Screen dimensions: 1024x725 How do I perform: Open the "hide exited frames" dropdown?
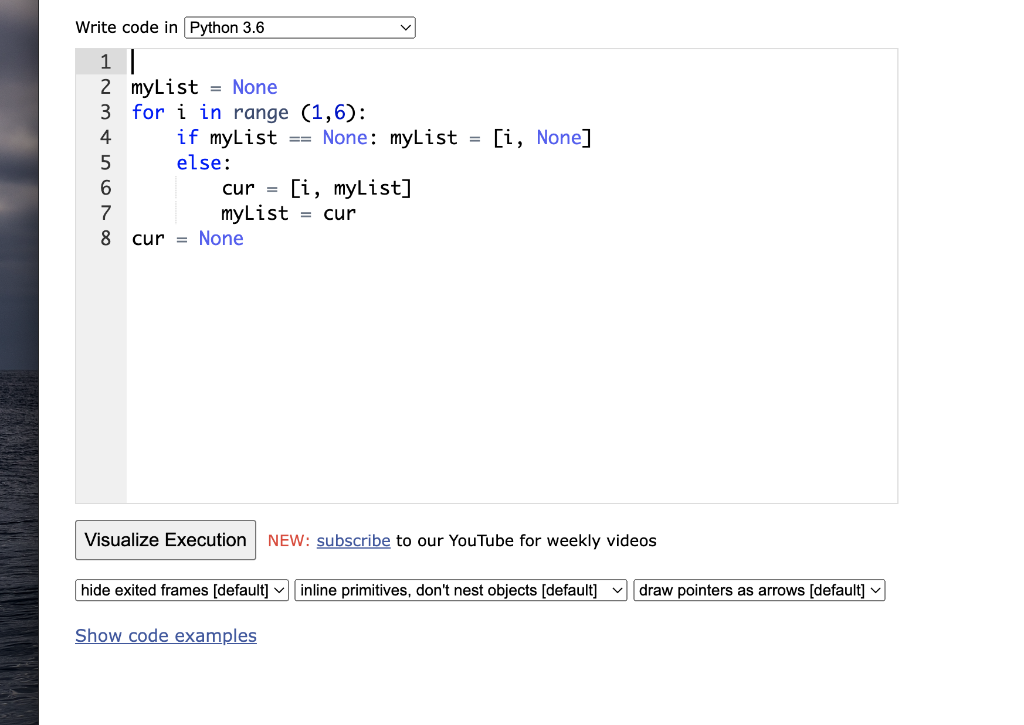181,589
